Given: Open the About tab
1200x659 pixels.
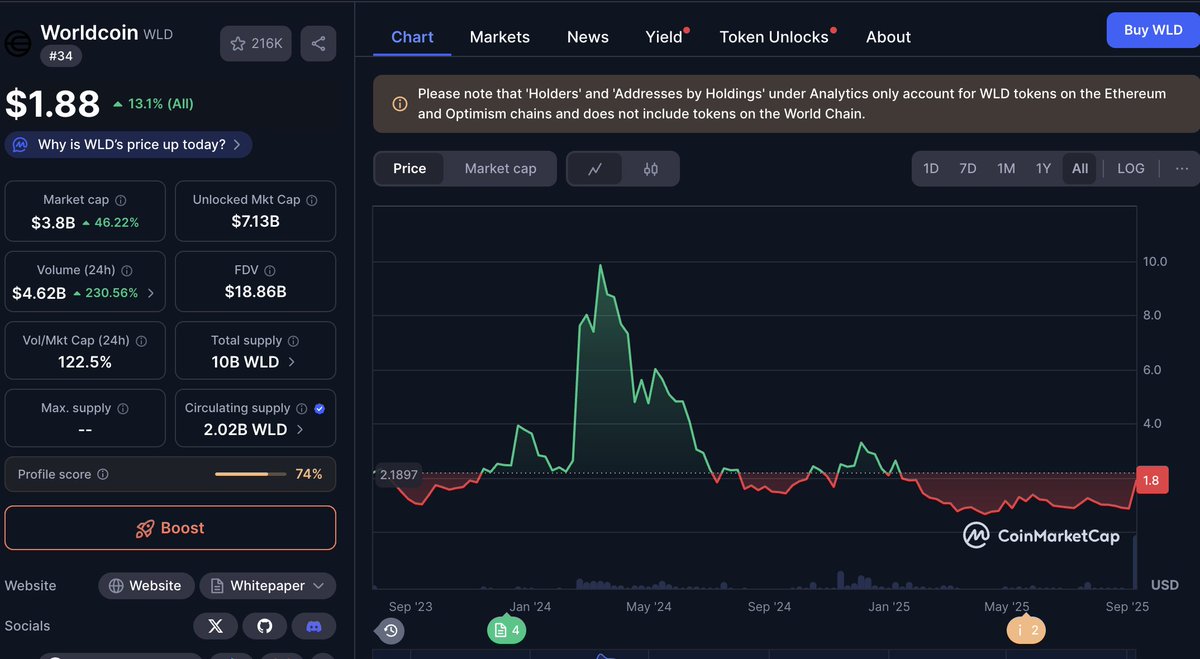Looking at the screenshot, I should [x=888, y=37].
